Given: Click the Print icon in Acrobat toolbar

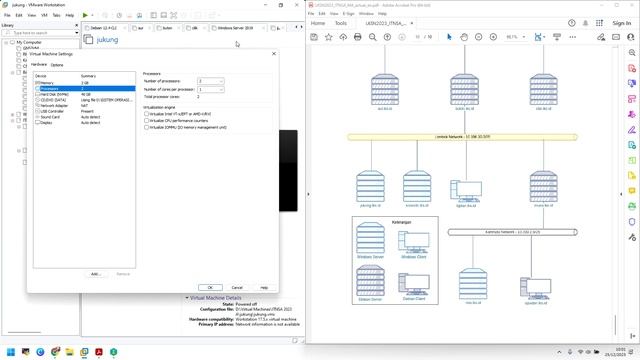Looking at the screenshot, I should click(x=358, y=37).
